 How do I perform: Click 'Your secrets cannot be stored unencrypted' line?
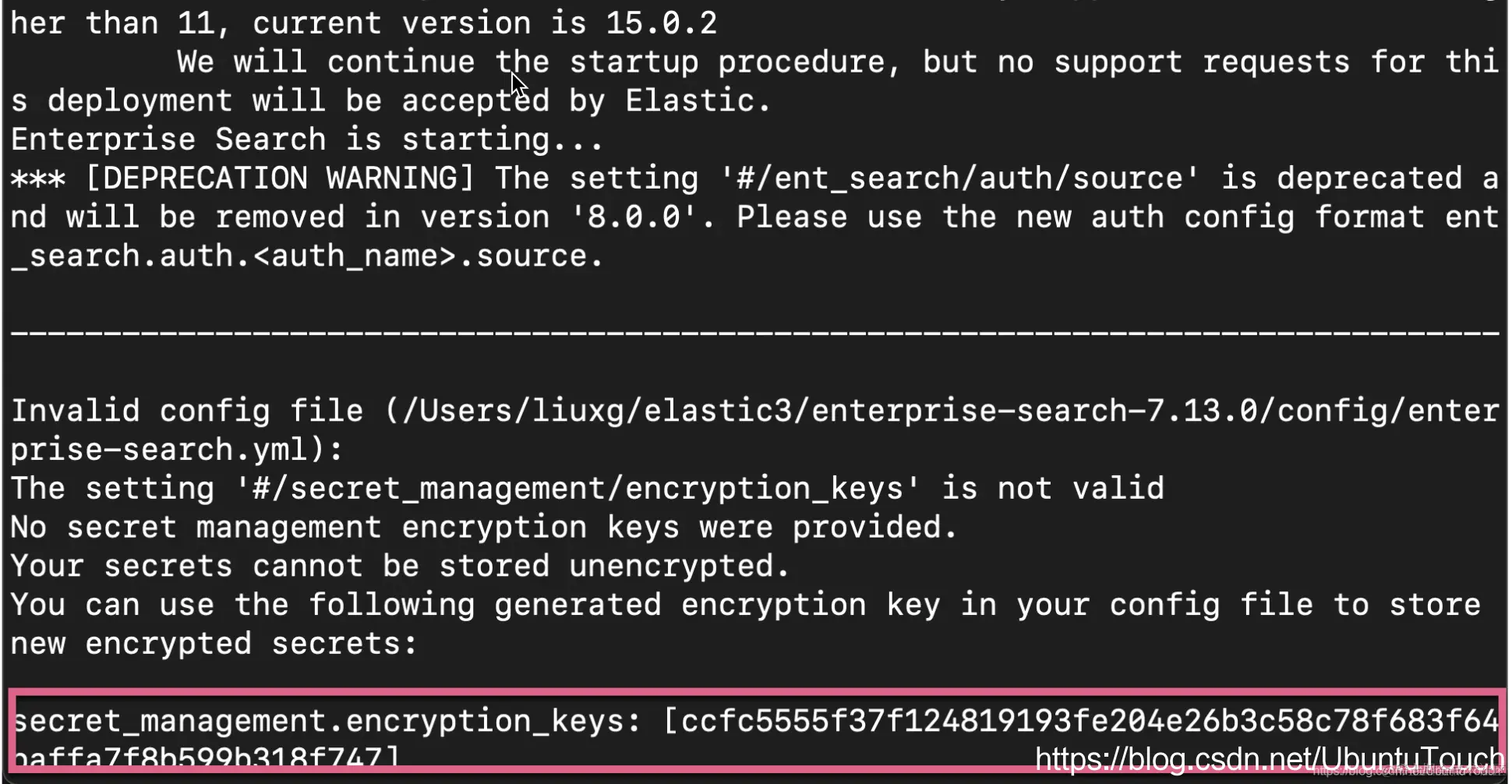click(401, 567)
